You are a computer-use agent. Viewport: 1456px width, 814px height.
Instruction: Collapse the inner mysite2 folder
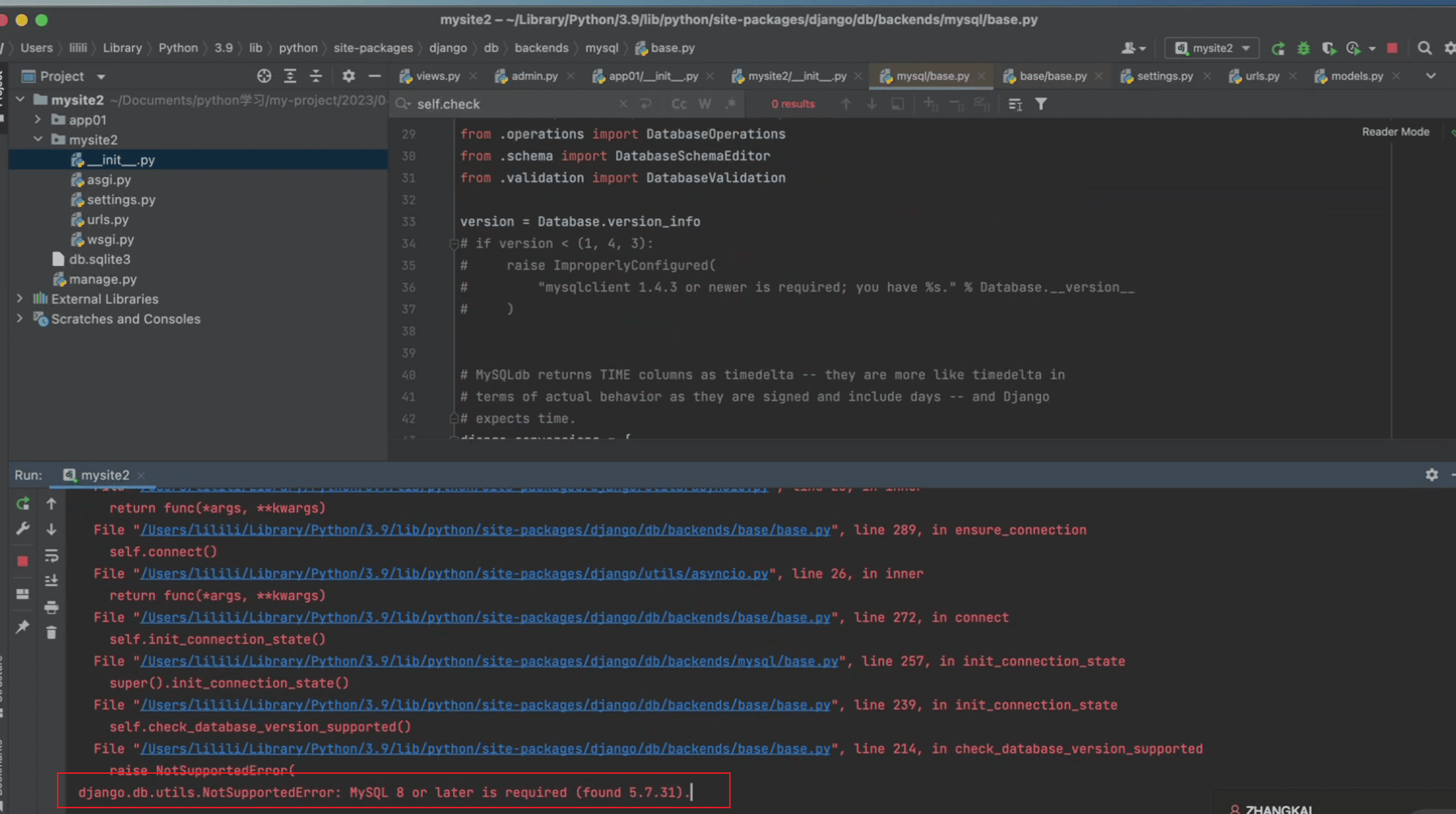(38, 139)
